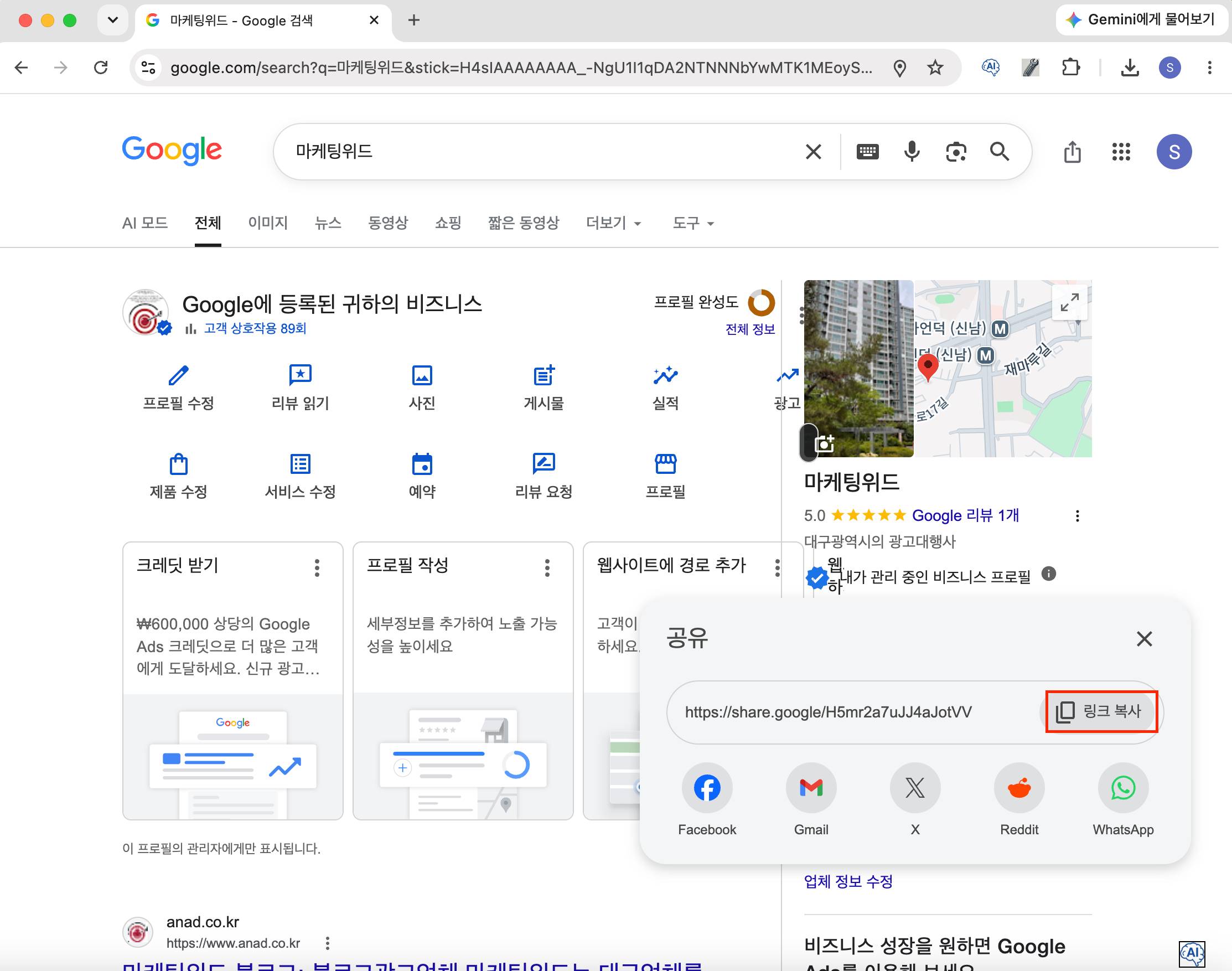Open the 리뷰 요청 icon
Screen dimensions: 1232x971
(544, 464)
